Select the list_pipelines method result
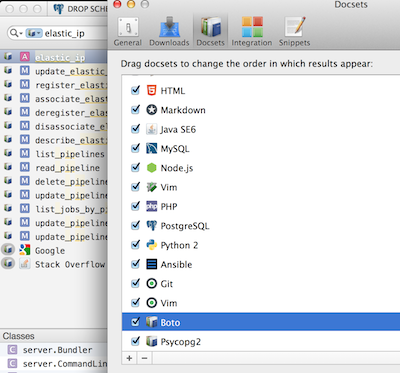The height and width of the screenshot is (373, 400). point(53,154)
